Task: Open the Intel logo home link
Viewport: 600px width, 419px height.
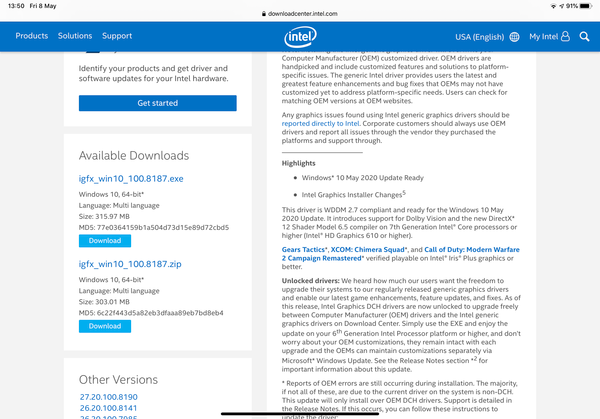Action: pyautogui.click(x=300, y=37)
